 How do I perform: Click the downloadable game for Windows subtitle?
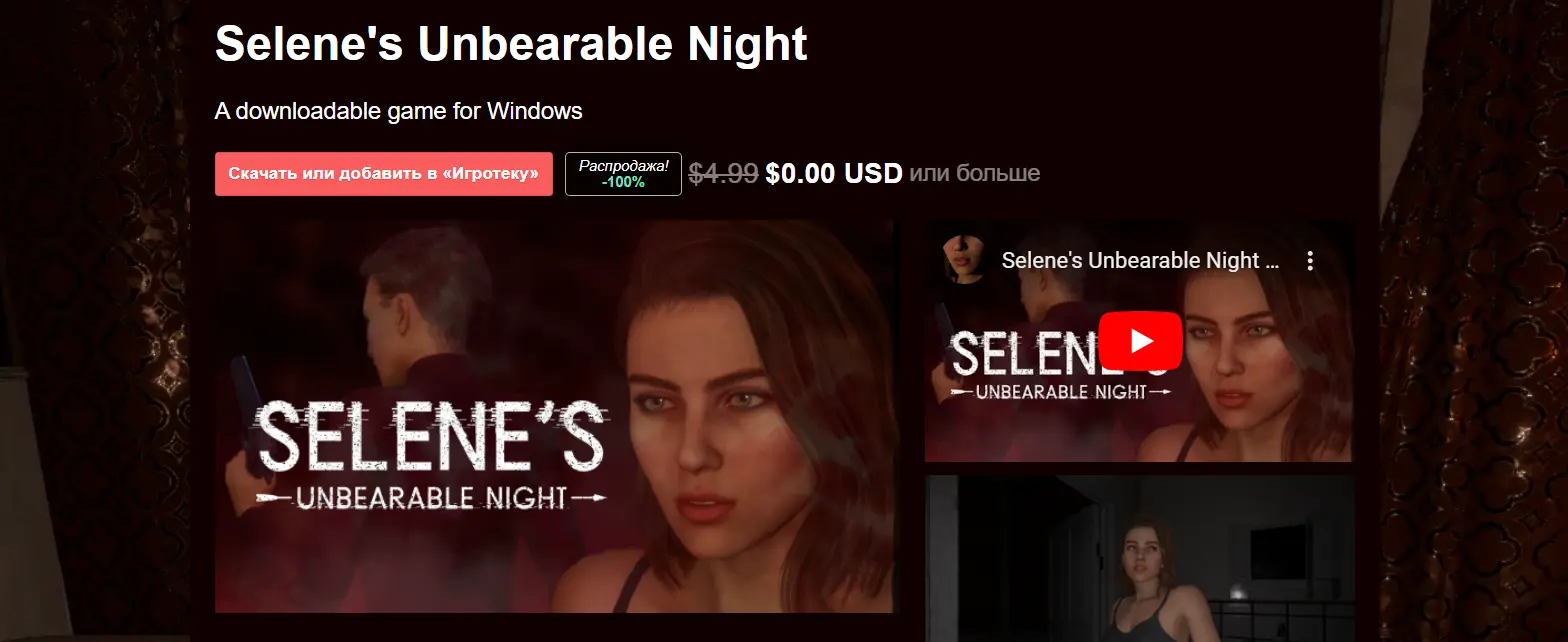[x=398, y=111]
